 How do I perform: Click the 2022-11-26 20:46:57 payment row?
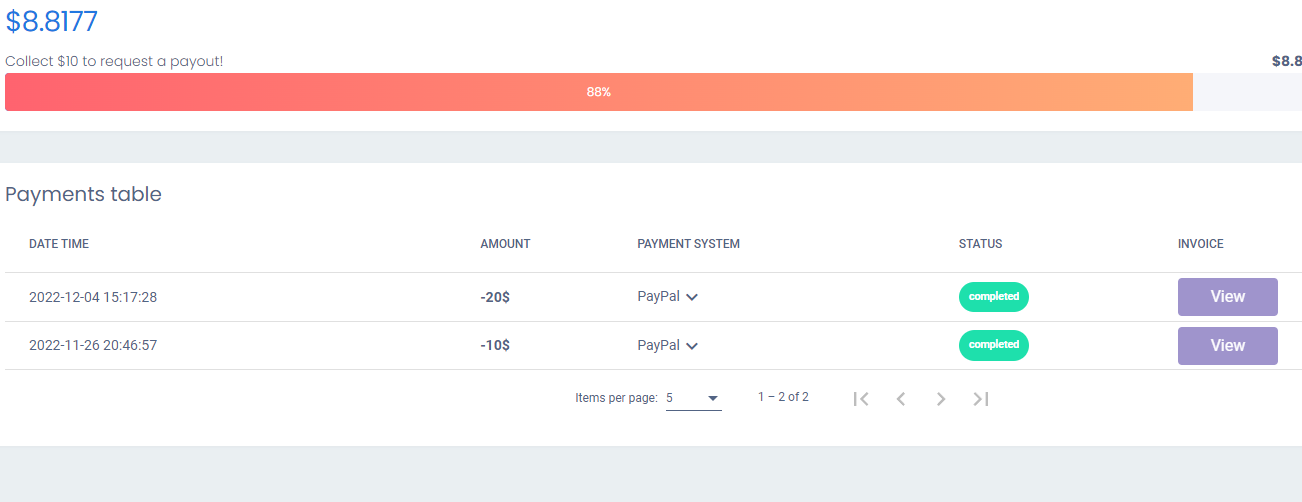coord(651,346)
